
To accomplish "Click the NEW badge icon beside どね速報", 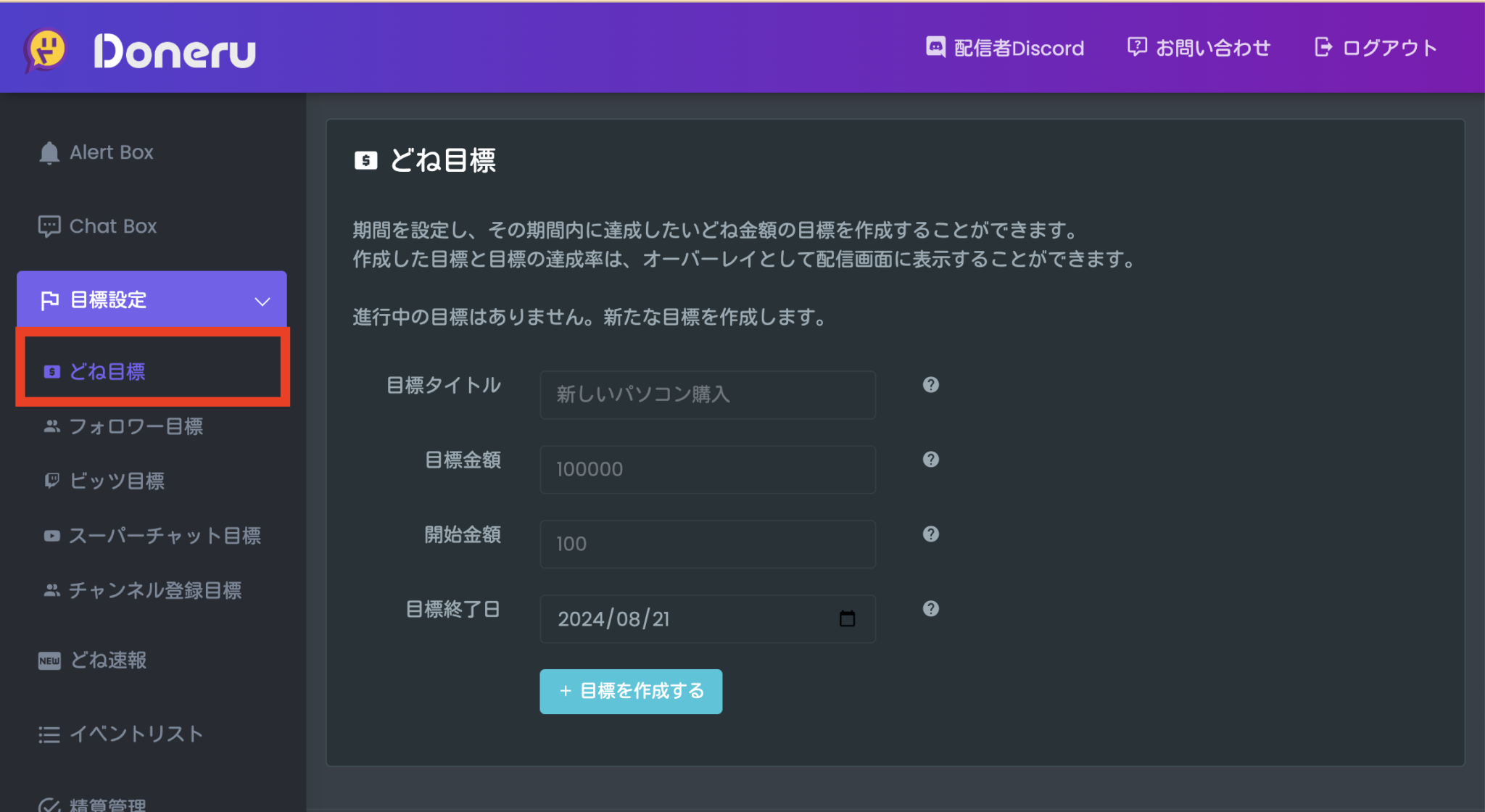I will 48,660.
